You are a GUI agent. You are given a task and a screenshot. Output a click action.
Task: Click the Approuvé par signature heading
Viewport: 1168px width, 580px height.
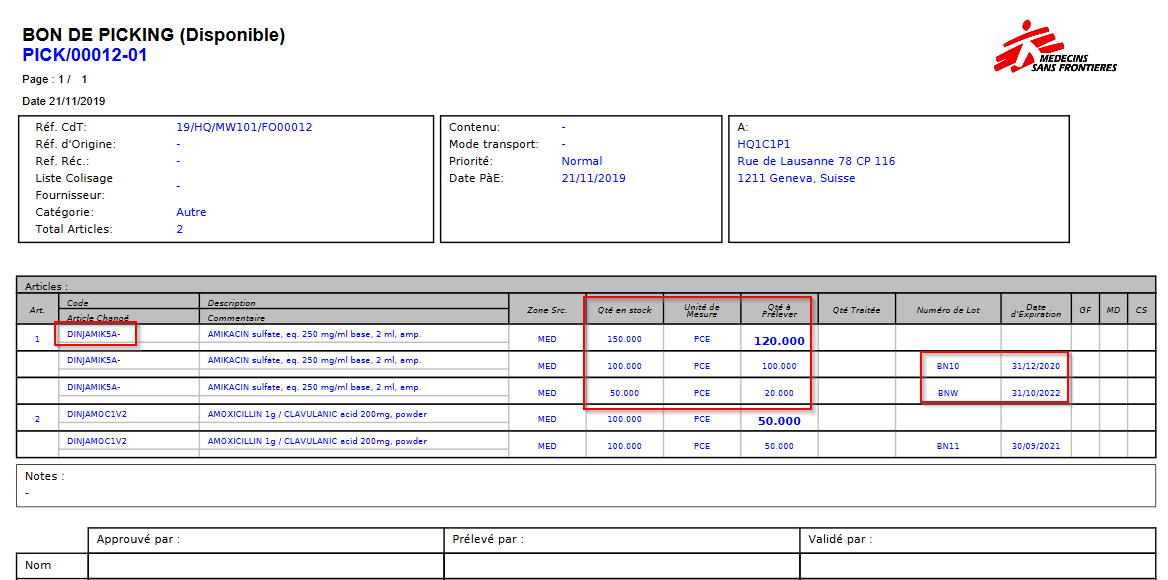pos(138,540)
